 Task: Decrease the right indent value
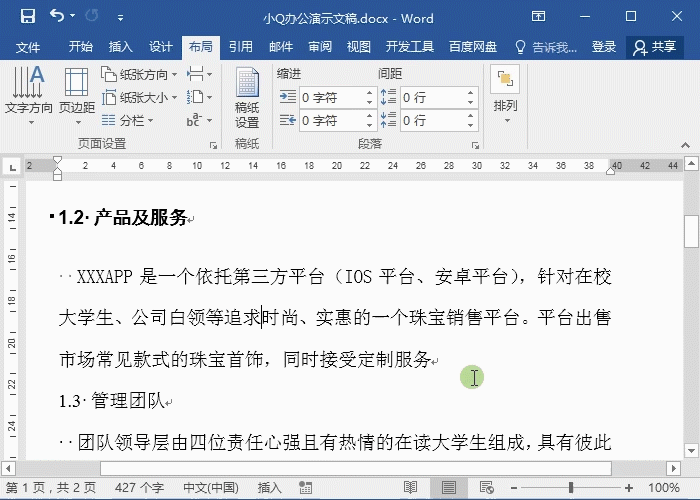pyautogui.click(x=369, y=125)
